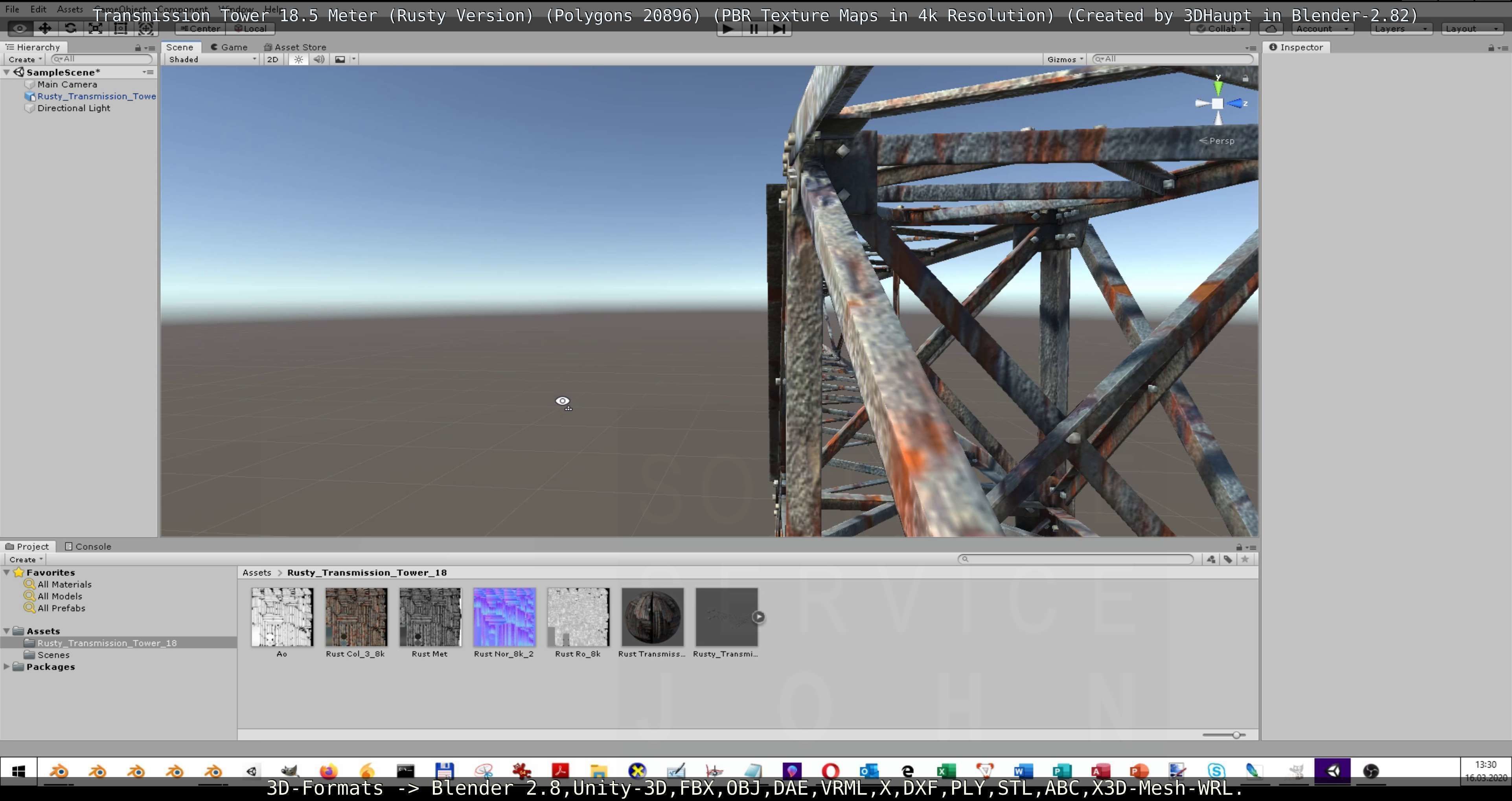Switch to the Asset Store tab
The image size is (1512, 801).
pos(295,48)
